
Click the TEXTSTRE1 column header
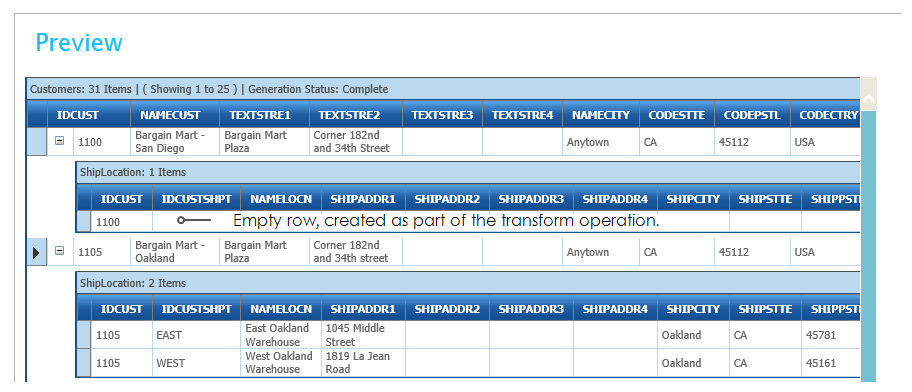point(265,115)
